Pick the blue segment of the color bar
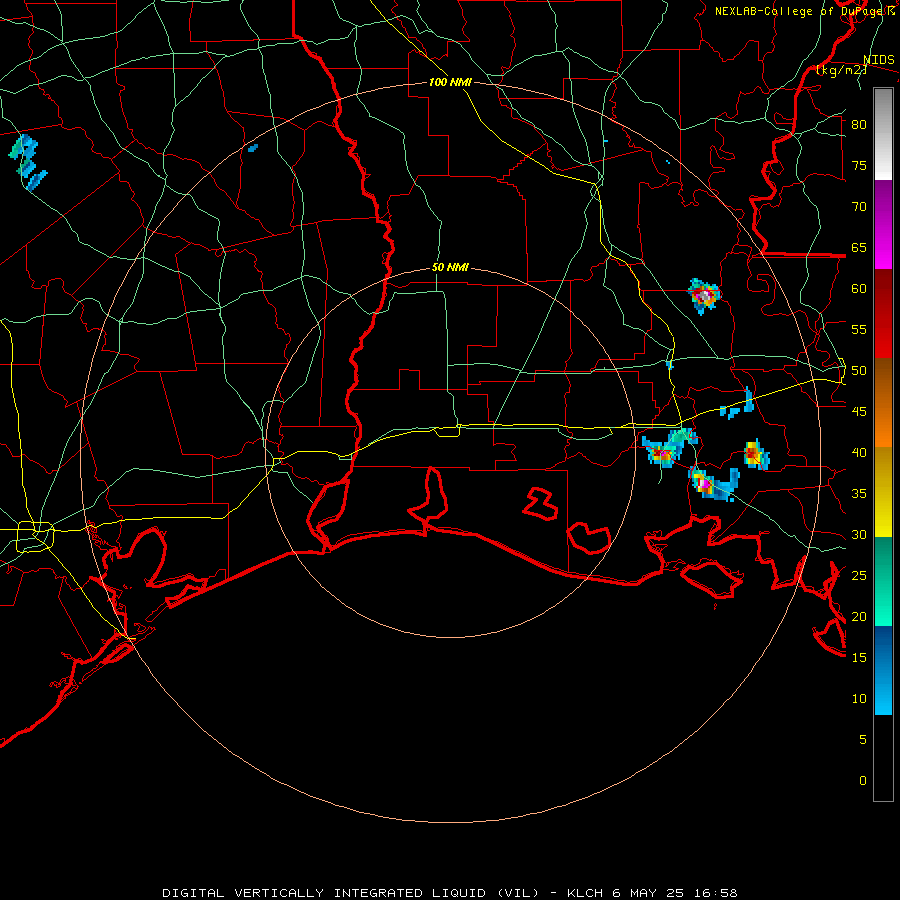The width and height of the screenshot is (900, 900). pos(883,670)
